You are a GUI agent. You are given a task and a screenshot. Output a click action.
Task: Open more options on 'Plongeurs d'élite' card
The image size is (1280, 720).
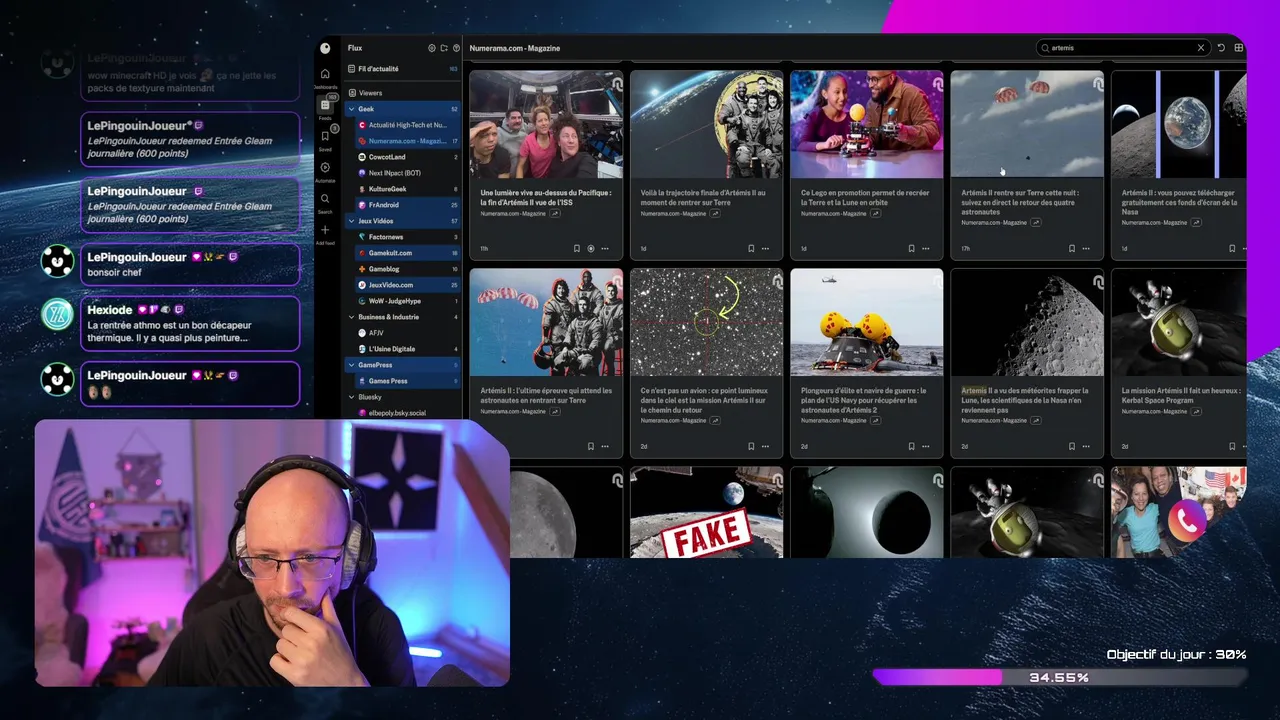coord(925,446)
